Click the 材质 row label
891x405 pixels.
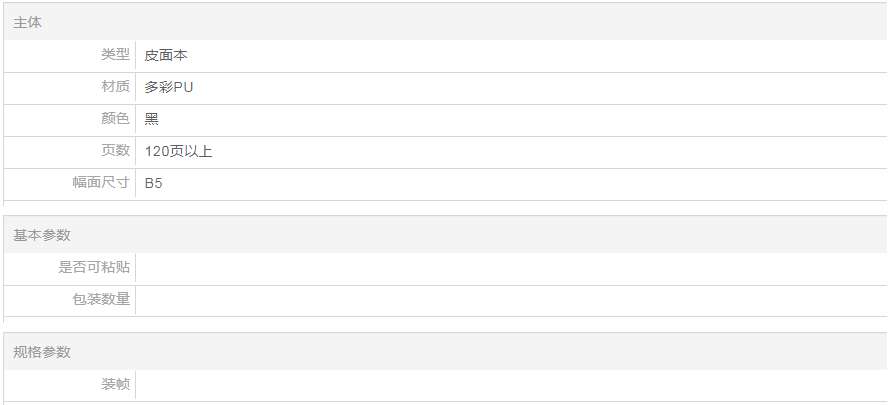115,87
